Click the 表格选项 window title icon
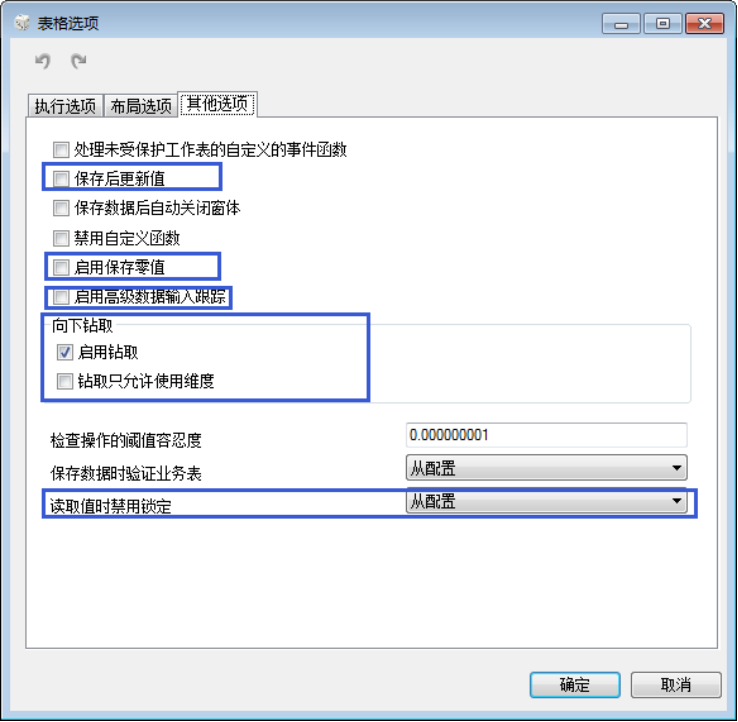The height and width of the screenshot is (722, 738). (22, 23)
